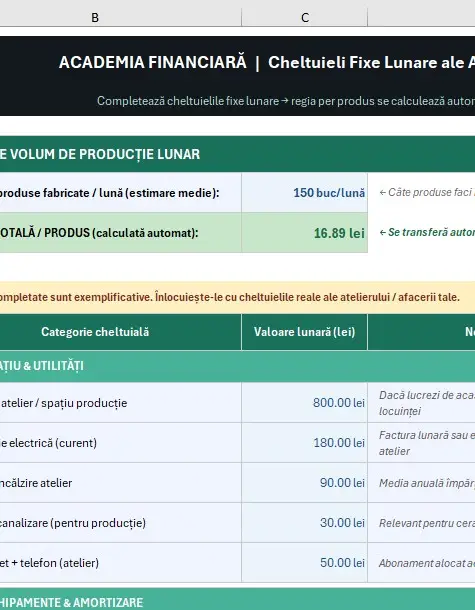Screen dimensions: 475x610
Task: Click the 'Câte produse faci' note
Action: coord(426,192)
